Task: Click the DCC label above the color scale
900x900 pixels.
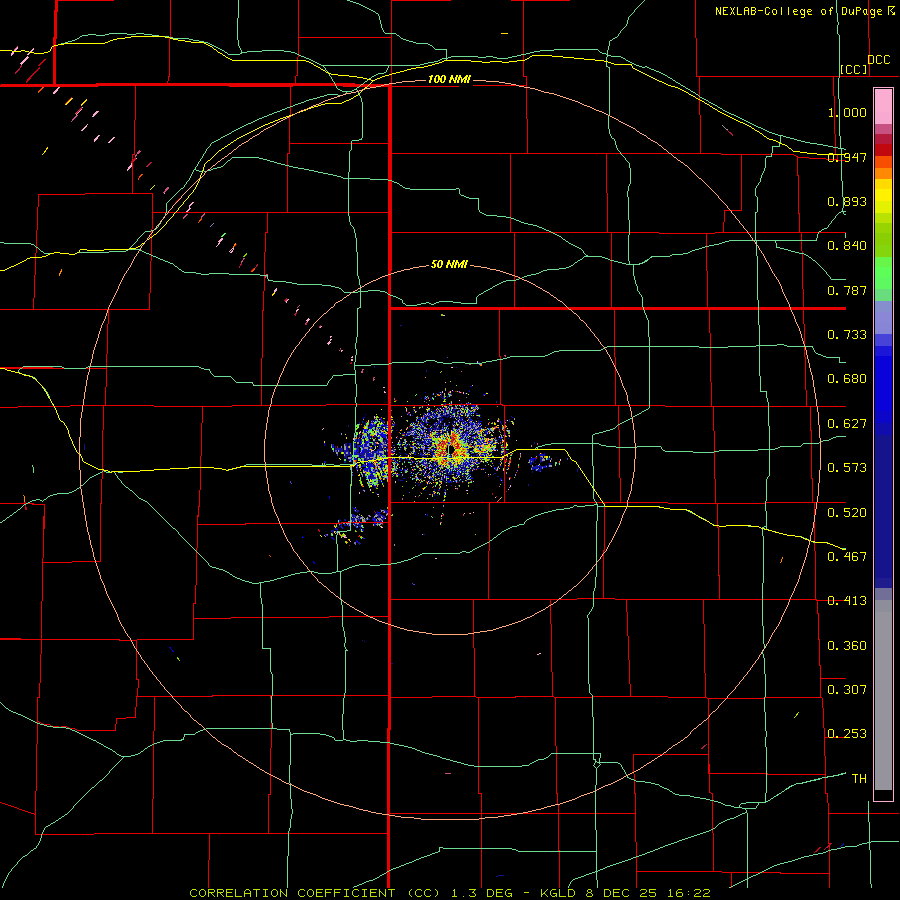Action: click(x=879, y=60)
